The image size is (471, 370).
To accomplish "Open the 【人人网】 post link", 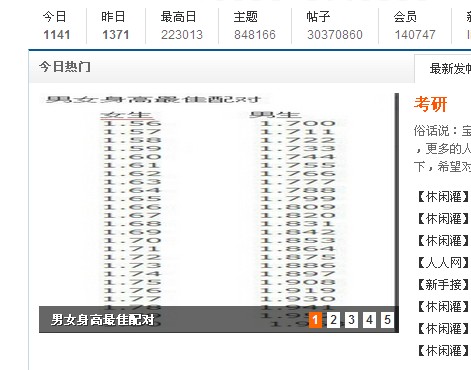I will click(x=443, y=263).
